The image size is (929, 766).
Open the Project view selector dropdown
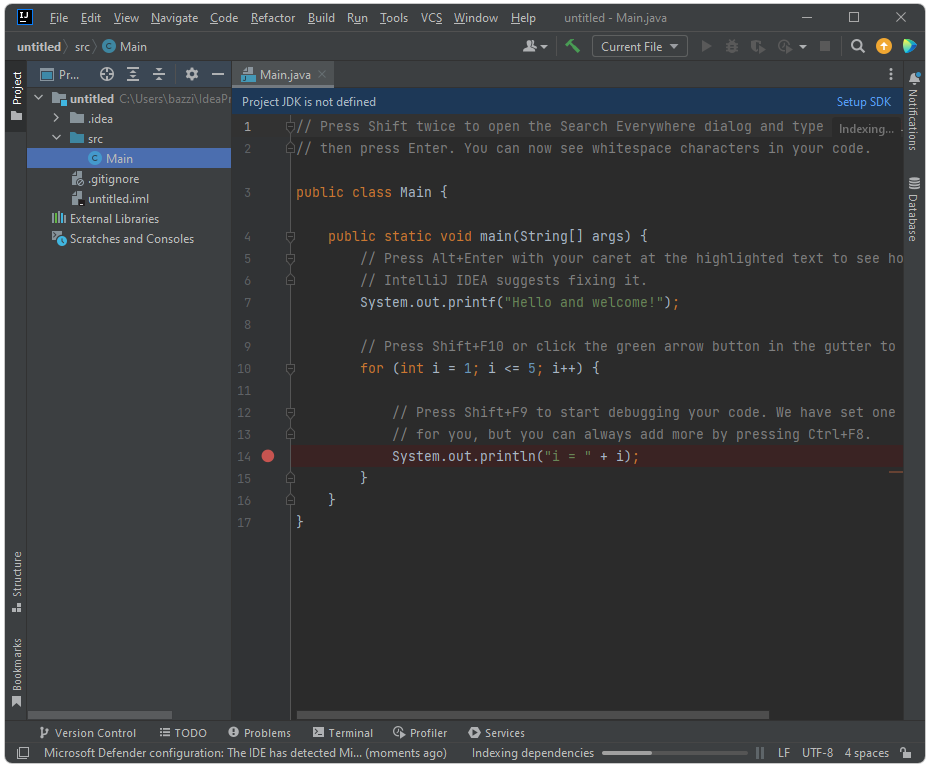point(60,74)
